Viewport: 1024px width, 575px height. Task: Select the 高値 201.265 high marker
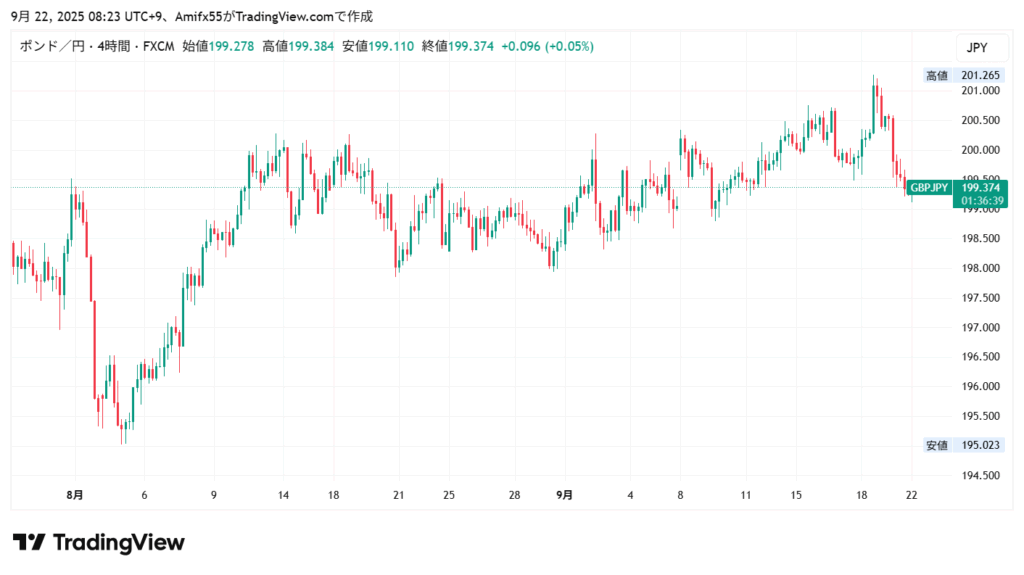pos(961,75)
